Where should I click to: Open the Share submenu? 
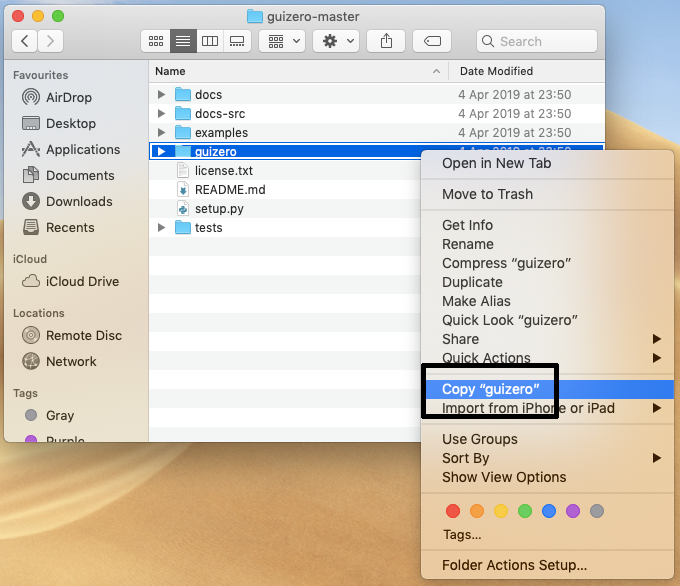pos(547,339)
